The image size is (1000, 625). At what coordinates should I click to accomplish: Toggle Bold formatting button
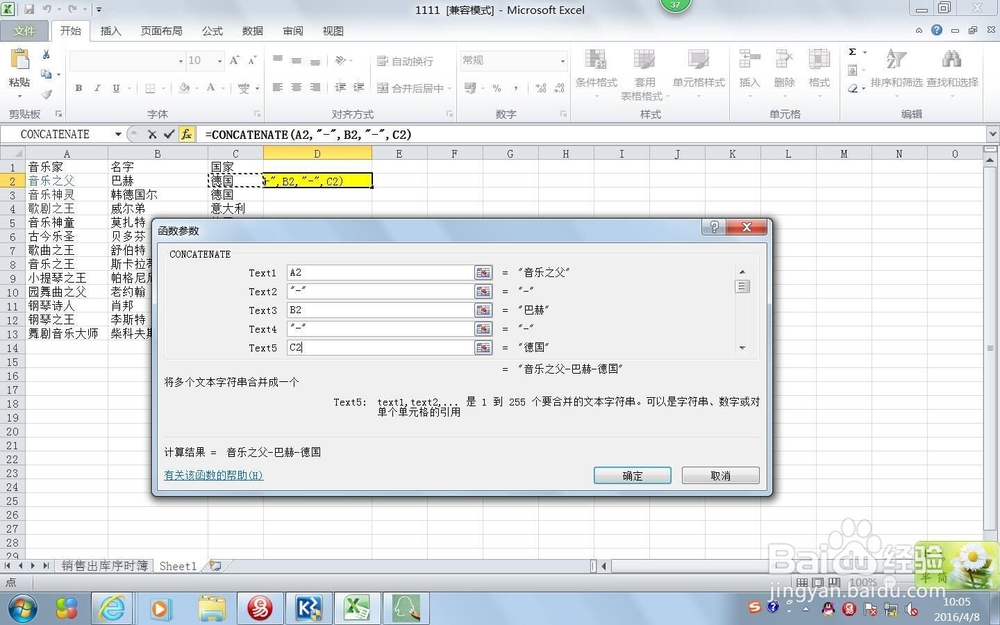coord(78,88)
